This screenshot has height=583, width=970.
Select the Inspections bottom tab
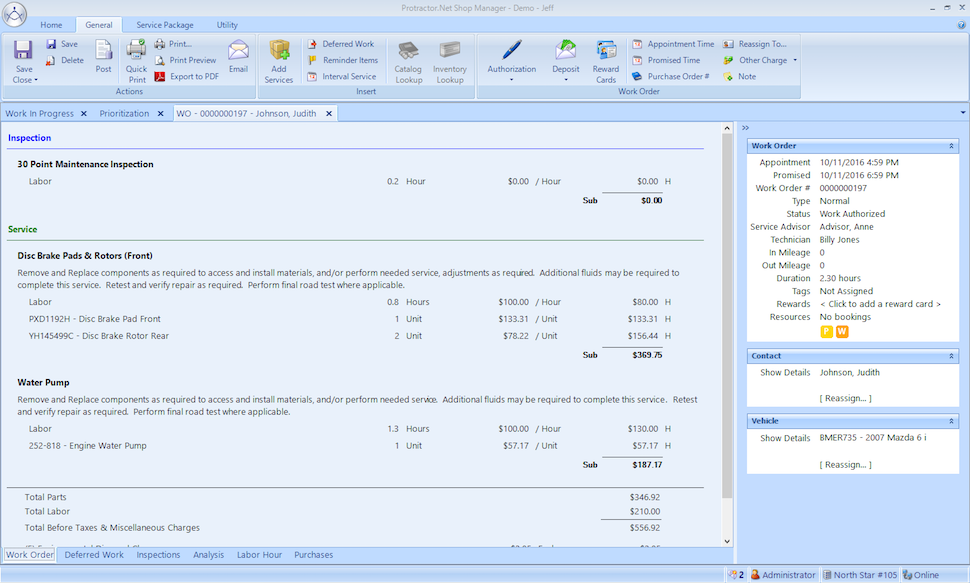coord(158,555)
